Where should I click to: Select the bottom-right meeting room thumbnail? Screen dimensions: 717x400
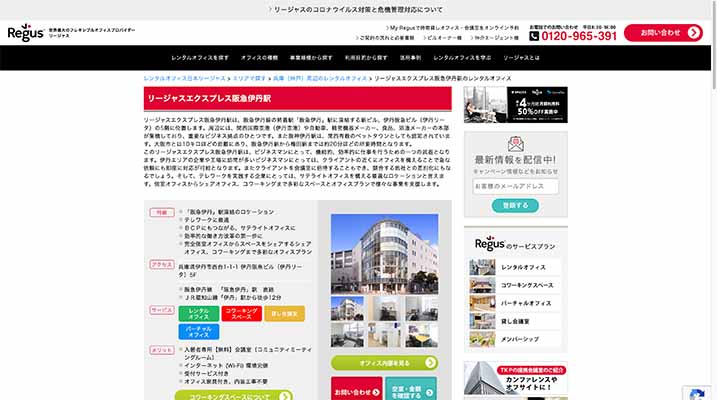coord(422,335)
